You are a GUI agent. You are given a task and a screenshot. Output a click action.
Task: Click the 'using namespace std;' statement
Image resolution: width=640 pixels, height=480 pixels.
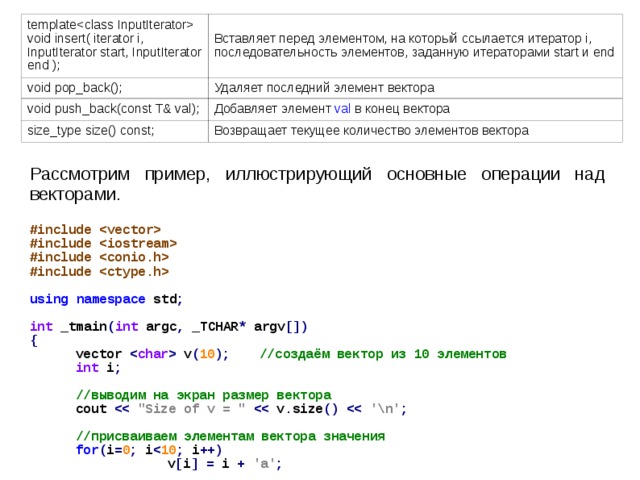click(x=106, y=299)
